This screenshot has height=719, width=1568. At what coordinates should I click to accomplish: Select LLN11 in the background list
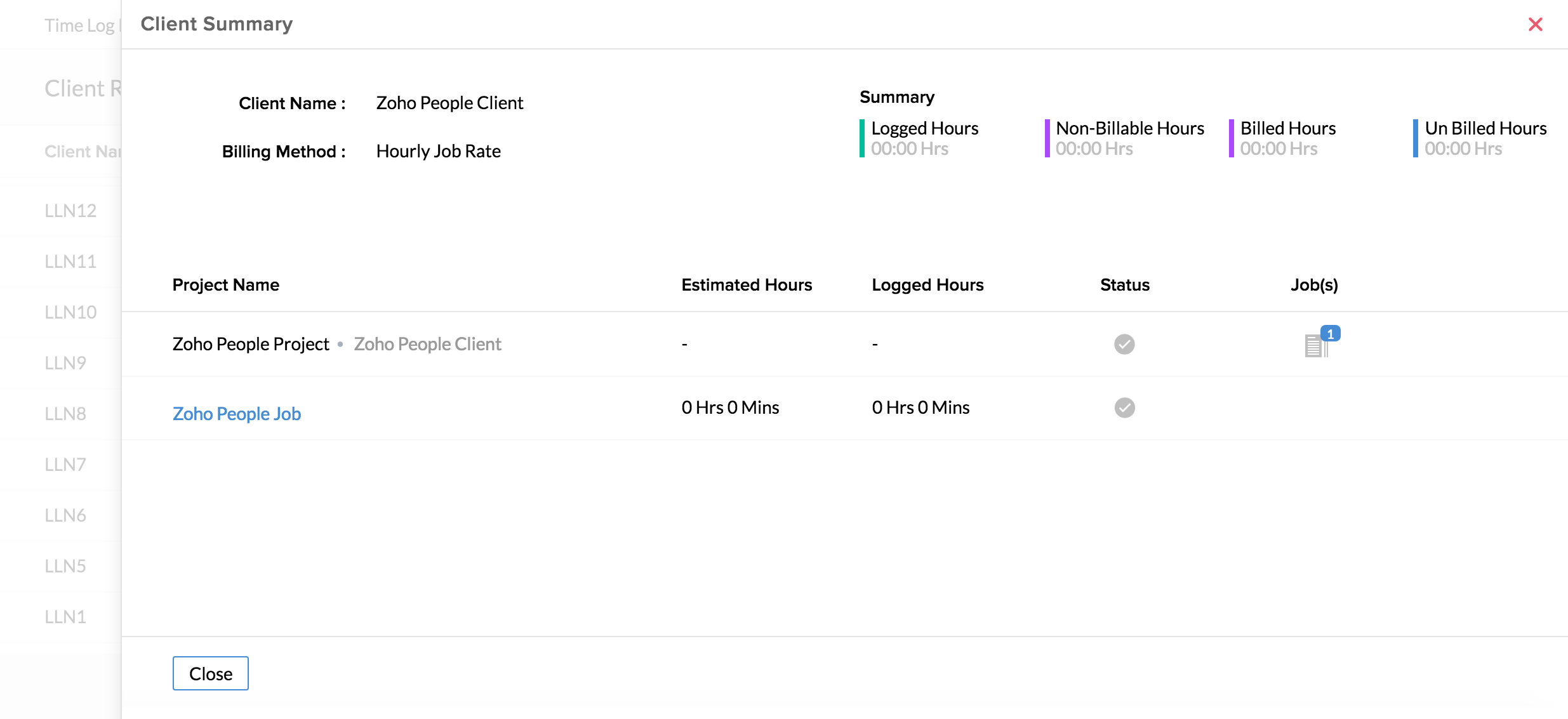tap(70, 261)
